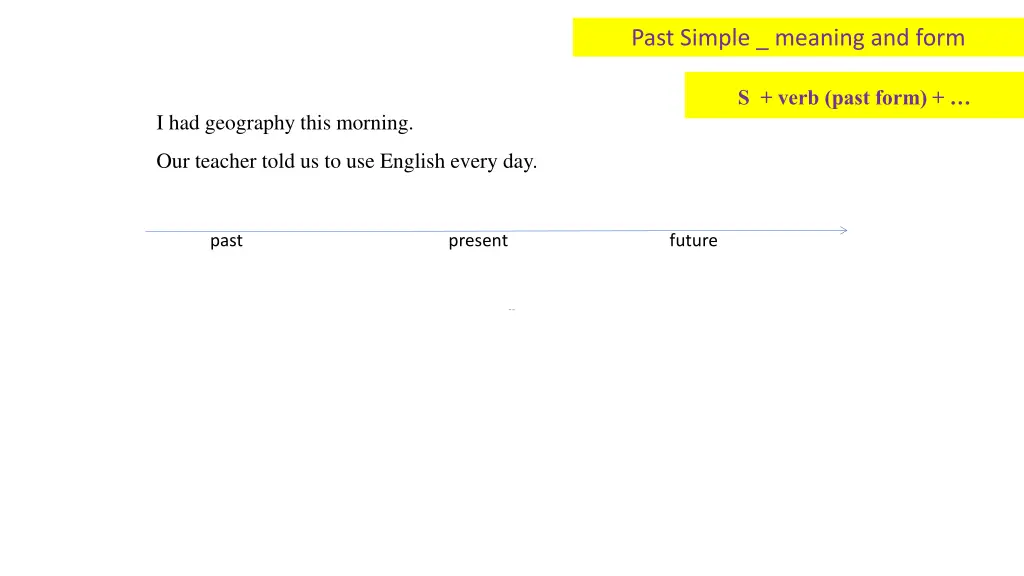Click the arrowhead at the timeline's right end
Screen dimensions: 1024x576
click(x=843, y=230)
